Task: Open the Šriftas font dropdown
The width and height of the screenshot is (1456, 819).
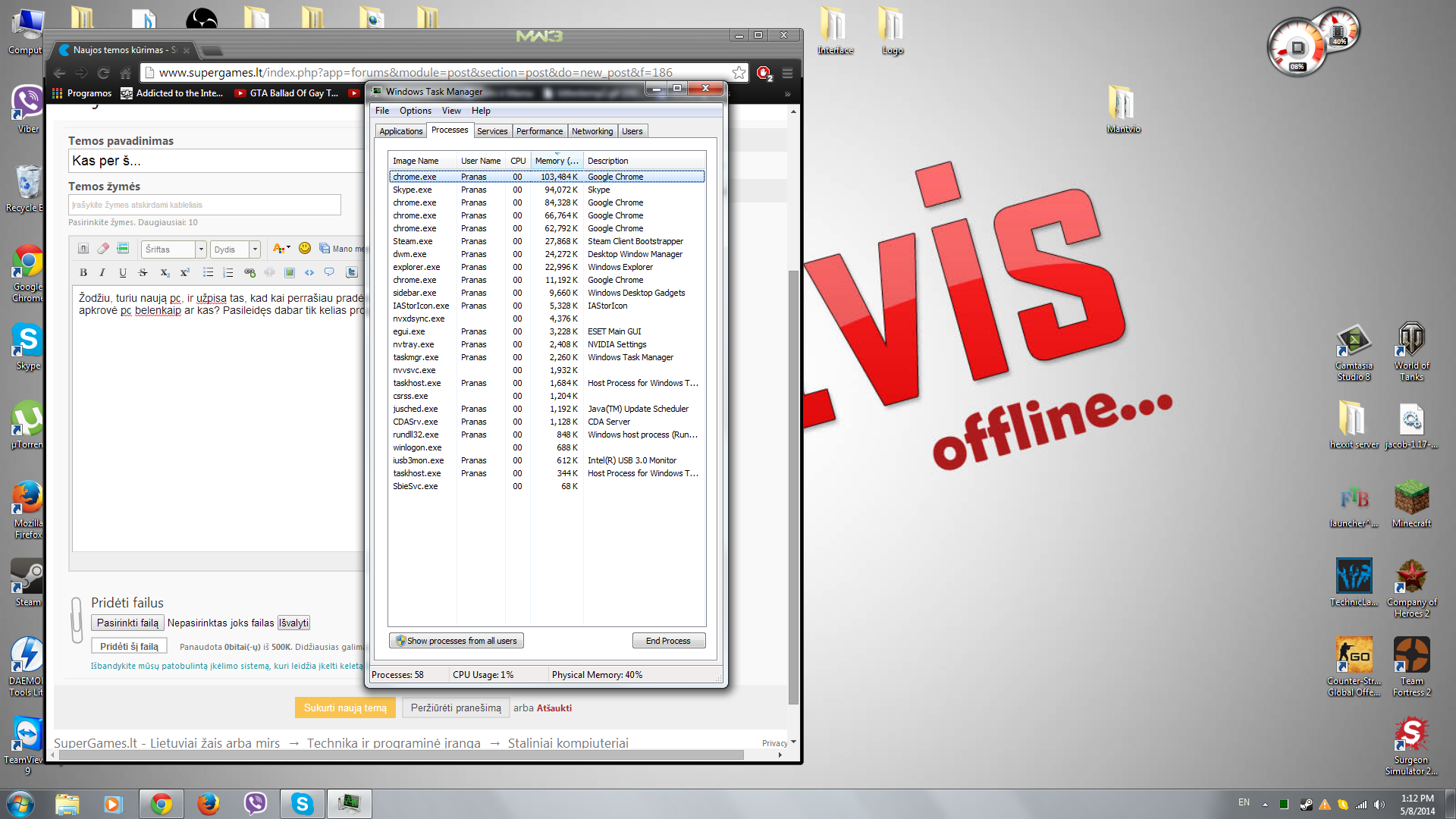Action: coord(174,249)
